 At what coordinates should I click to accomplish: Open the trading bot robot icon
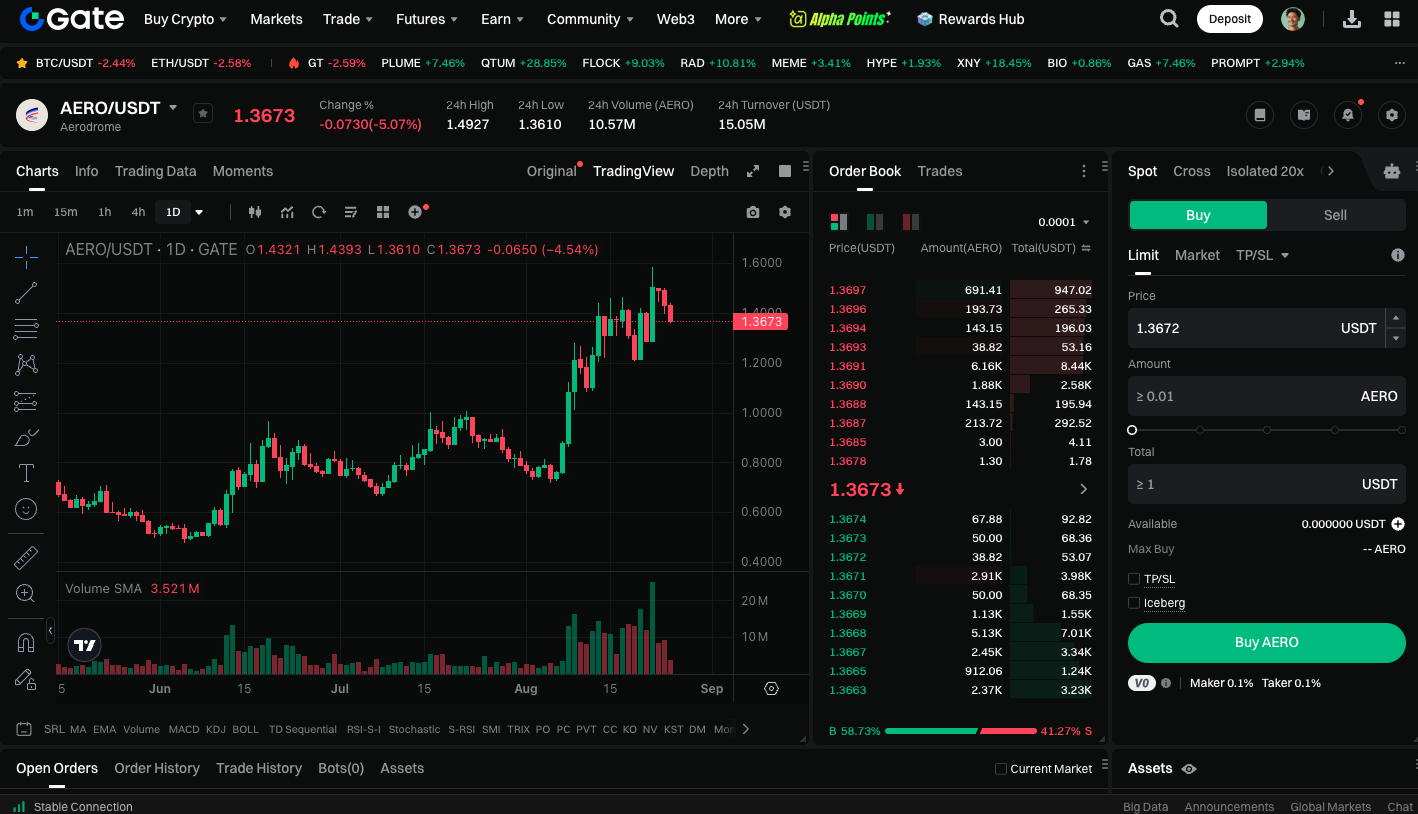[1391, 171]
